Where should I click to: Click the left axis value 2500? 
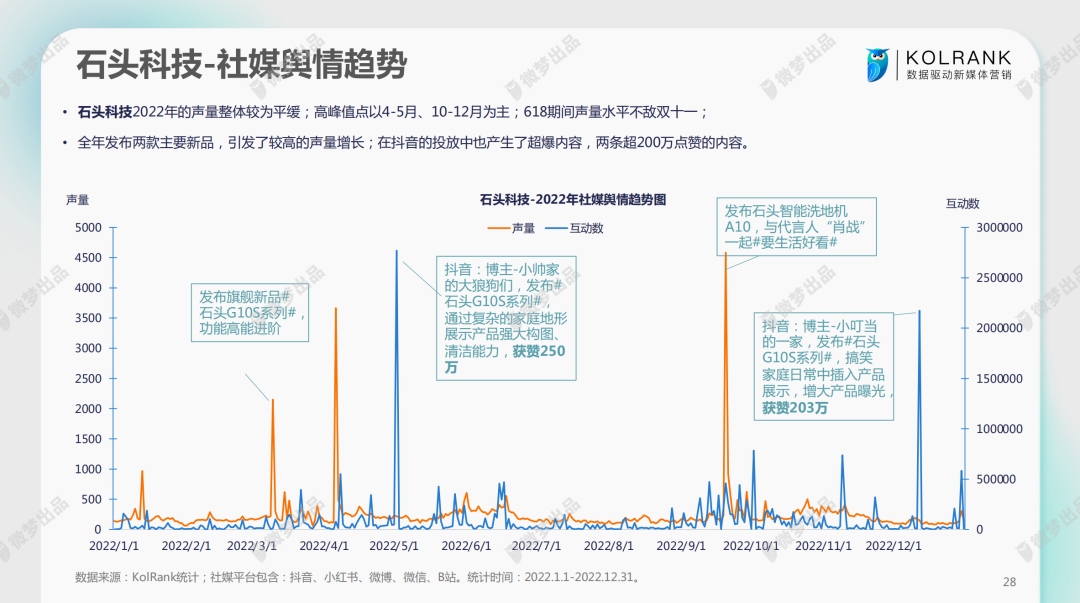(x=88, y=378)
